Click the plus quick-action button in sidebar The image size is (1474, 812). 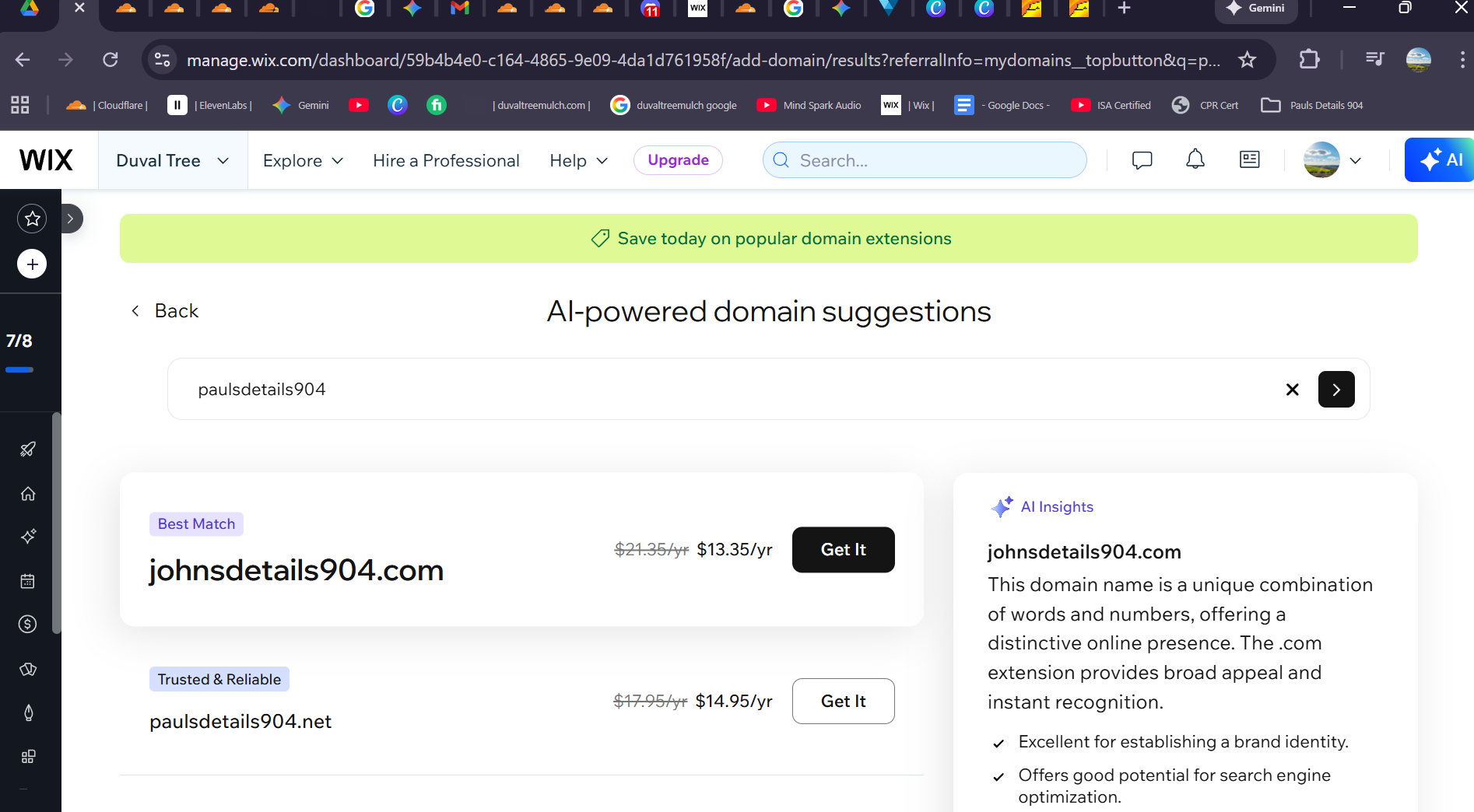[32, 264]
